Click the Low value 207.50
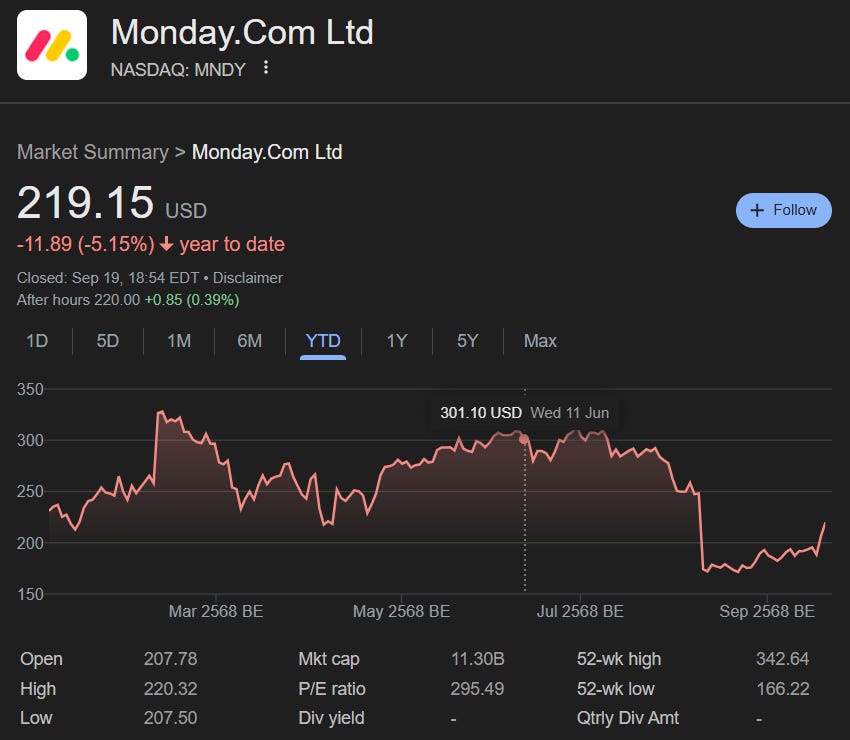 (170, 718)
